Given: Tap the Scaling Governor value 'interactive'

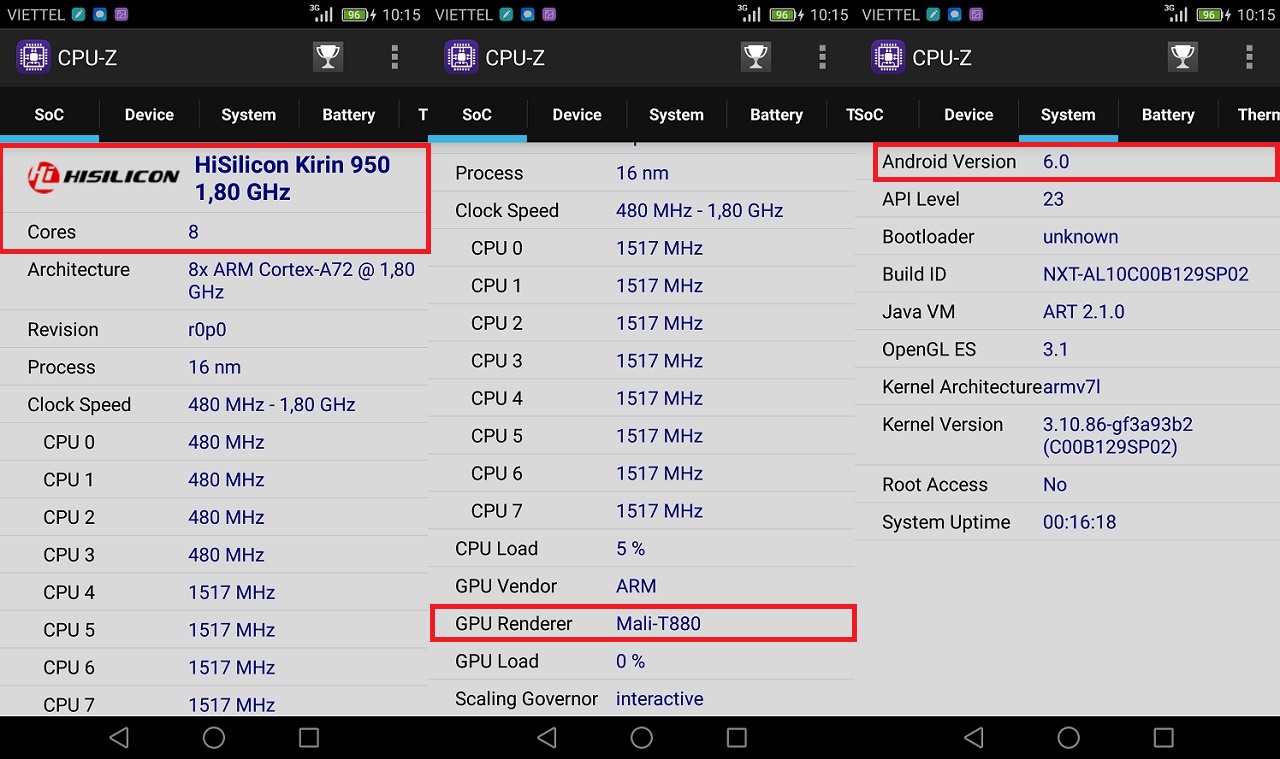Looking at the screenshot, I should 659,699.
